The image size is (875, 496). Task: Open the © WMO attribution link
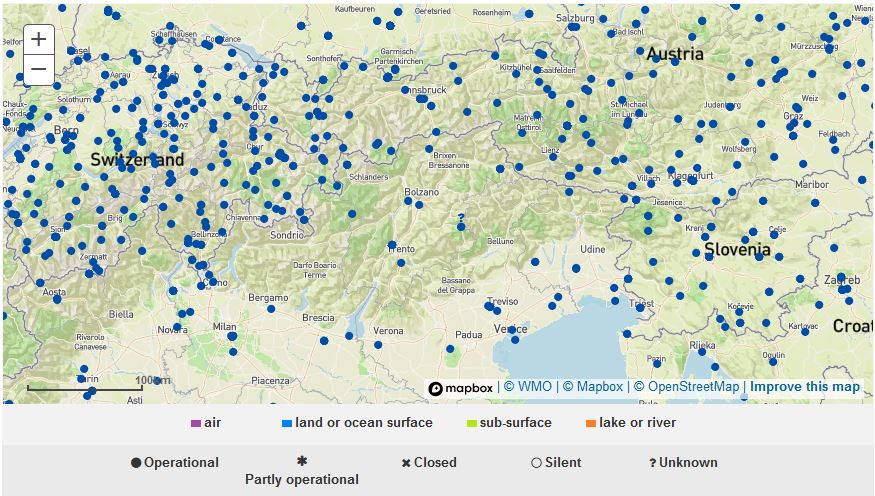(x=527, y=387)
